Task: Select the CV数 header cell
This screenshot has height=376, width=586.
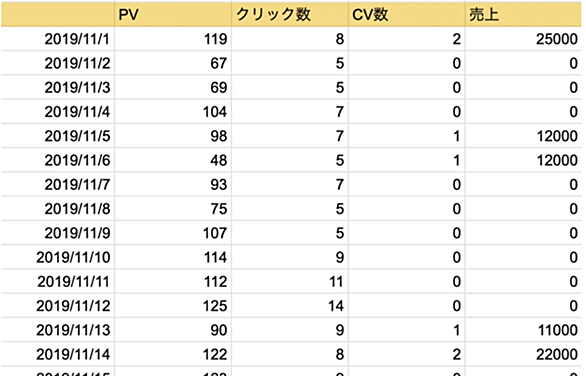Action: pyautogui.click(x=407, y=15)
